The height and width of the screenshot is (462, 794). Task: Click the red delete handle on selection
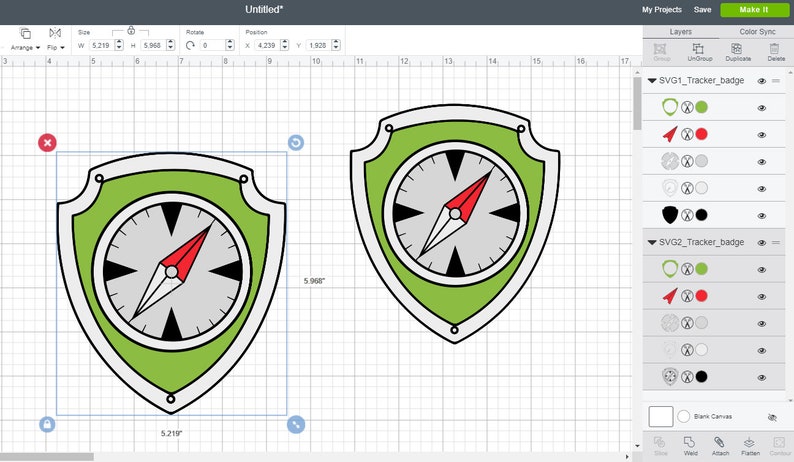(47, 143)
